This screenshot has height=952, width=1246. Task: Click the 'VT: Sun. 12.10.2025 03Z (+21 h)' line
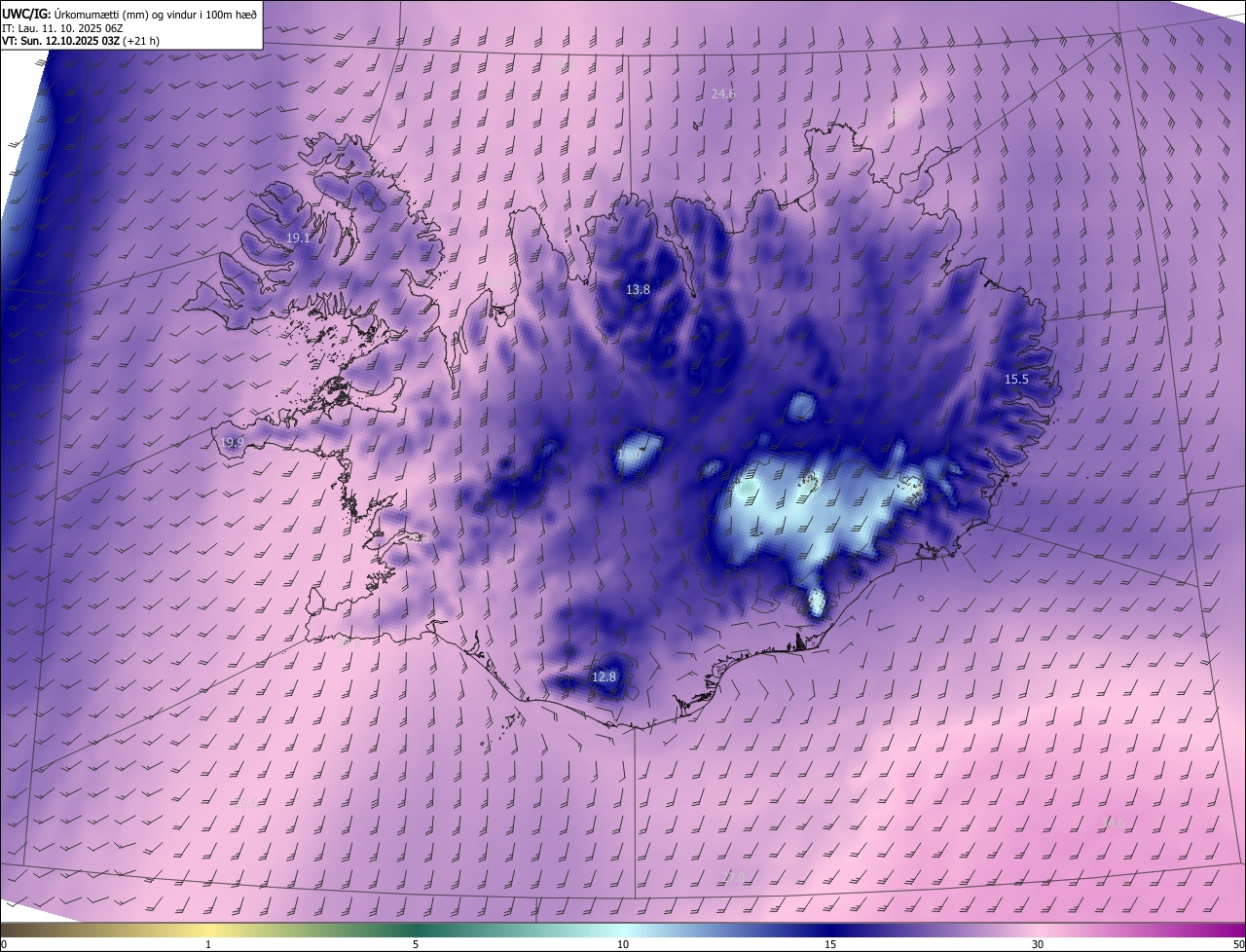[81, 41]
